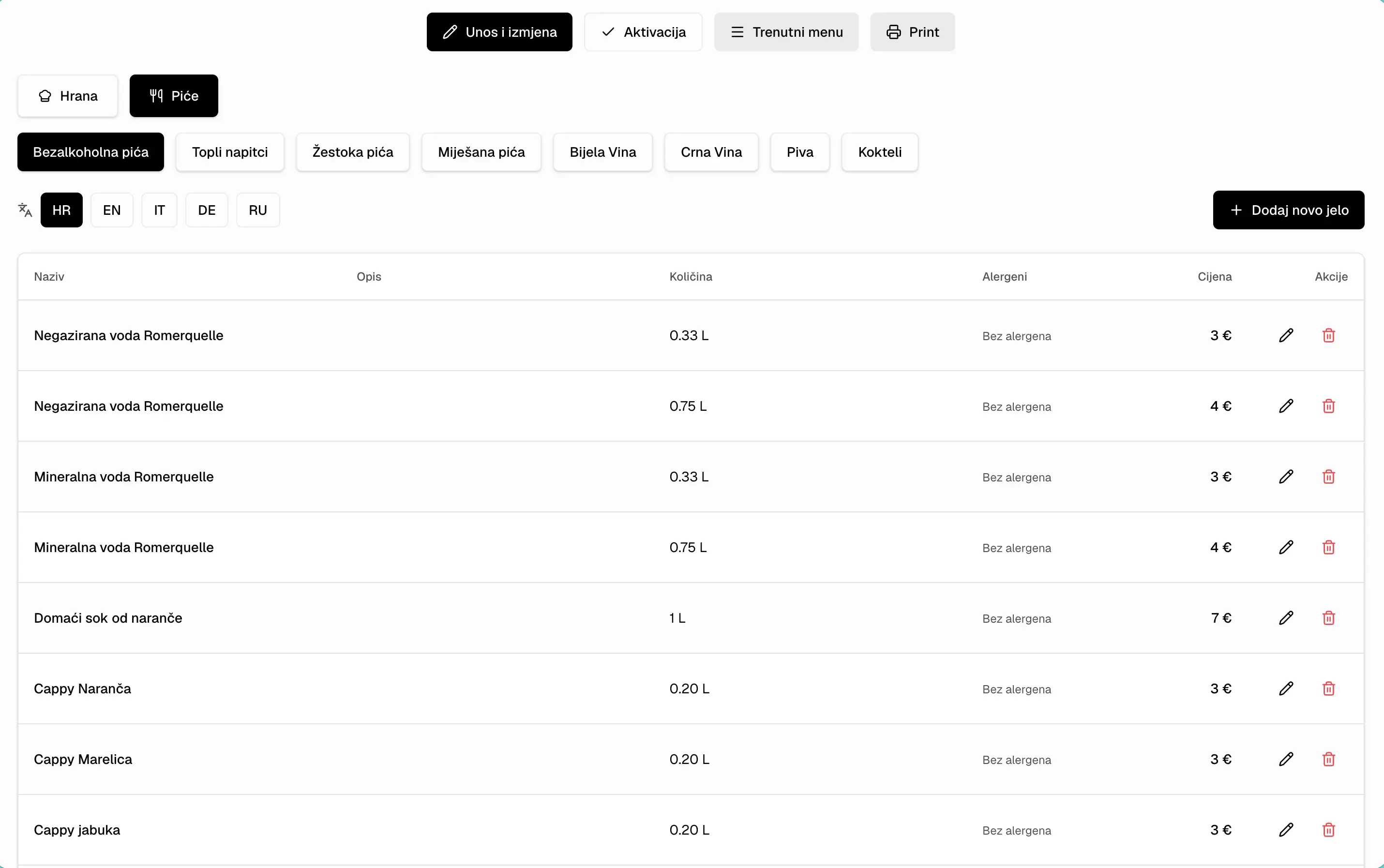Switch to the Aktivacija tab
Screen dimensions: 1384x868
point(643,32)
